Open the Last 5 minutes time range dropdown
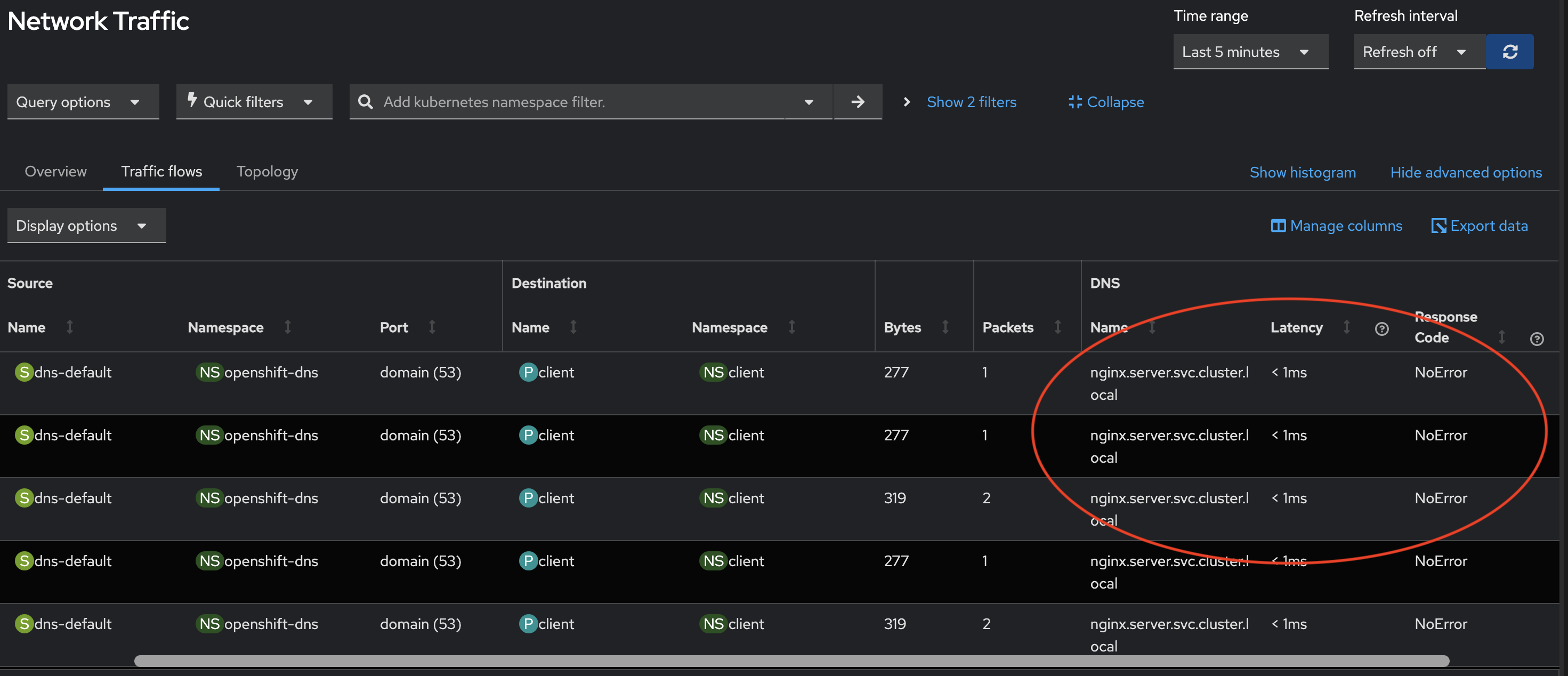Image resolution: width=1568 pixels, height=676 pixels. click(x=1250, y=52)
